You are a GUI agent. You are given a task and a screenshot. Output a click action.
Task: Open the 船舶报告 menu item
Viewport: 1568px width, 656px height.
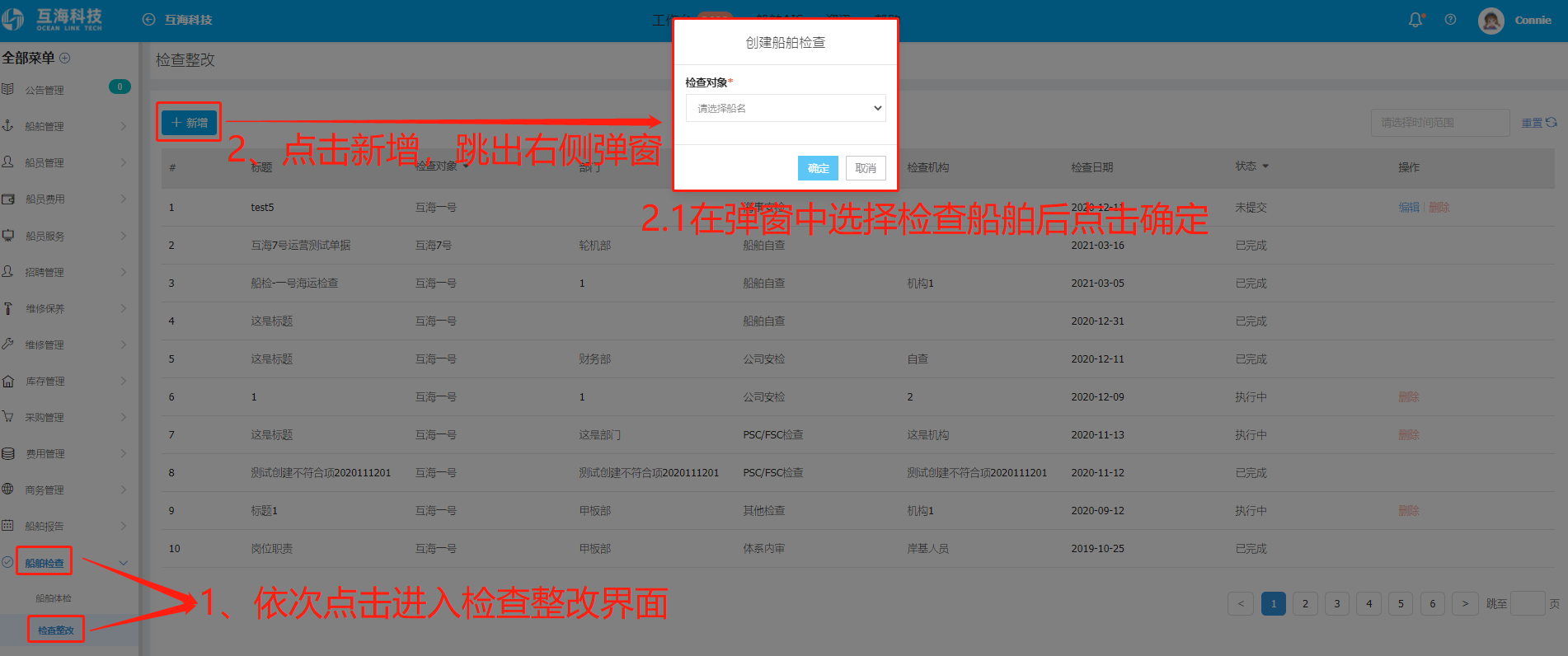45,527
